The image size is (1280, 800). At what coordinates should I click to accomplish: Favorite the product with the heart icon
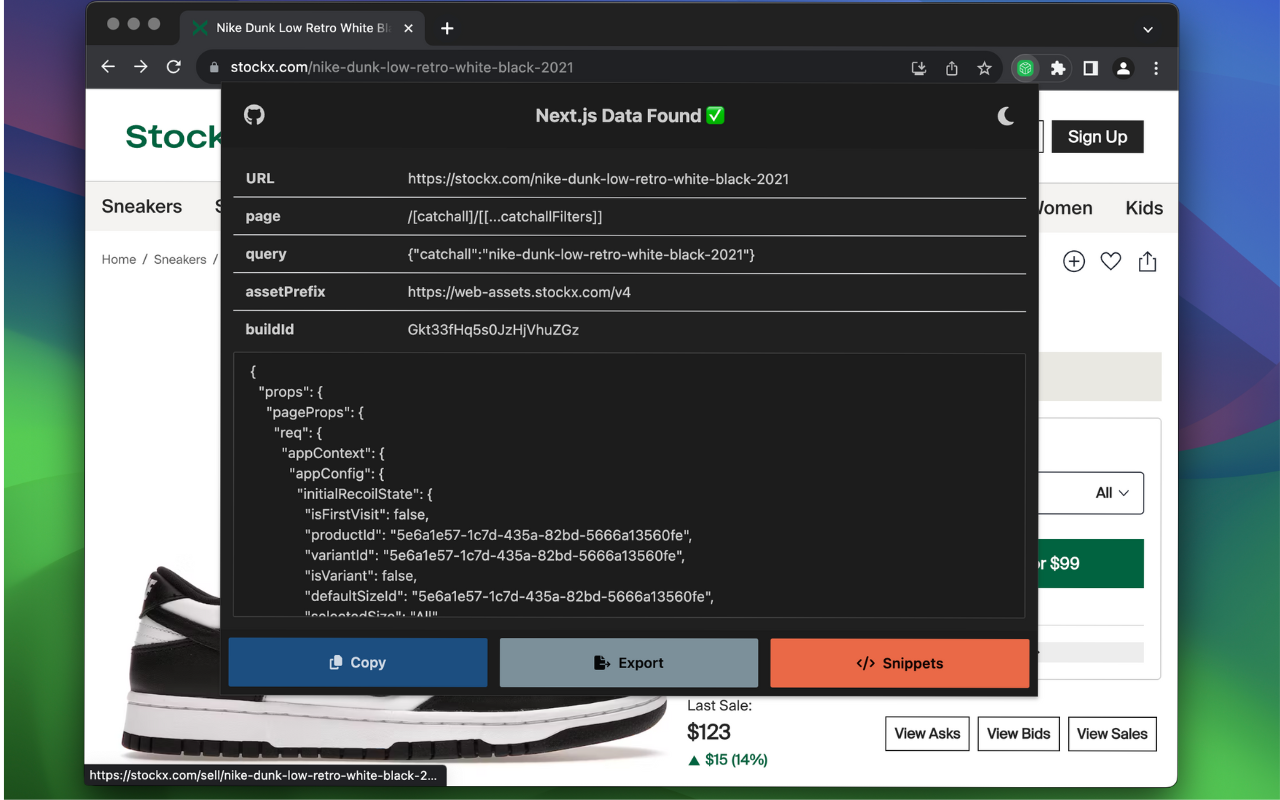point(1110,260)
